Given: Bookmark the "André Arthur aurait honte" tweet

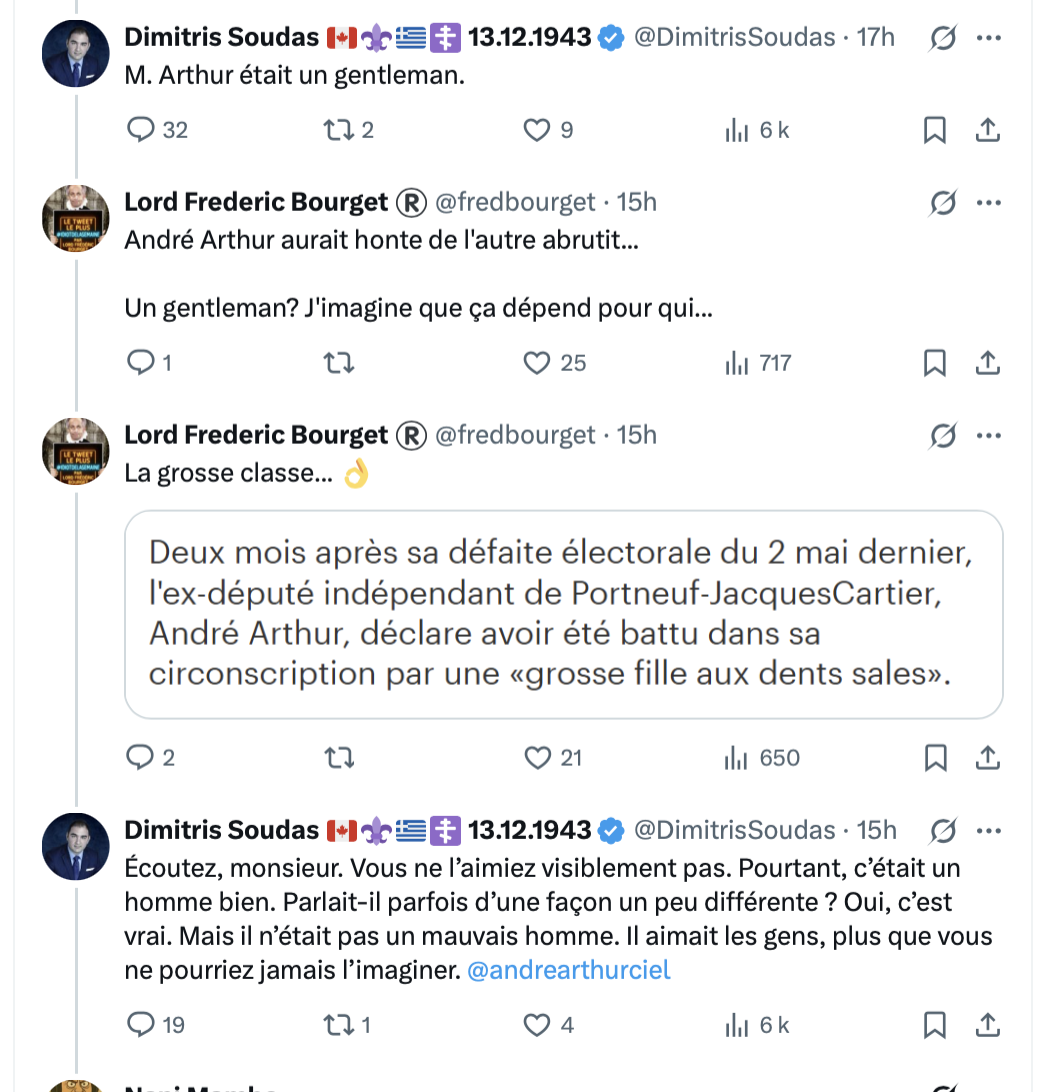Looking at the screenshot, I should [934, 362].
